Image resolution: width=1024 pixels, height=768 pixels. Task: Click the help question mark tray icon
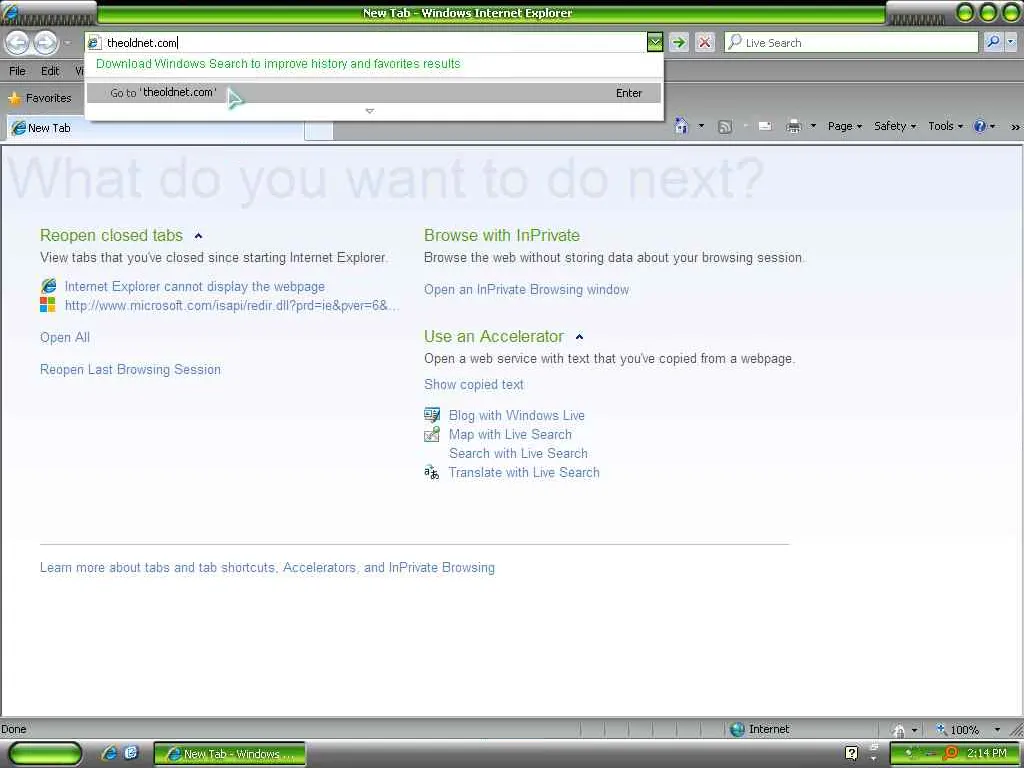tap(852, 753)
